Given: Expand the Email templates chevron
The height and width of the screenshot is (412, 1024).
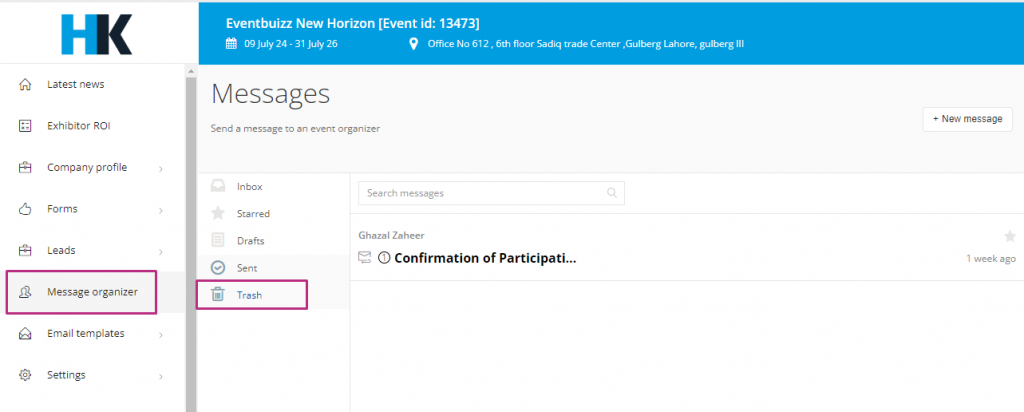Looking at the screenshot, I should click(161, 334).
